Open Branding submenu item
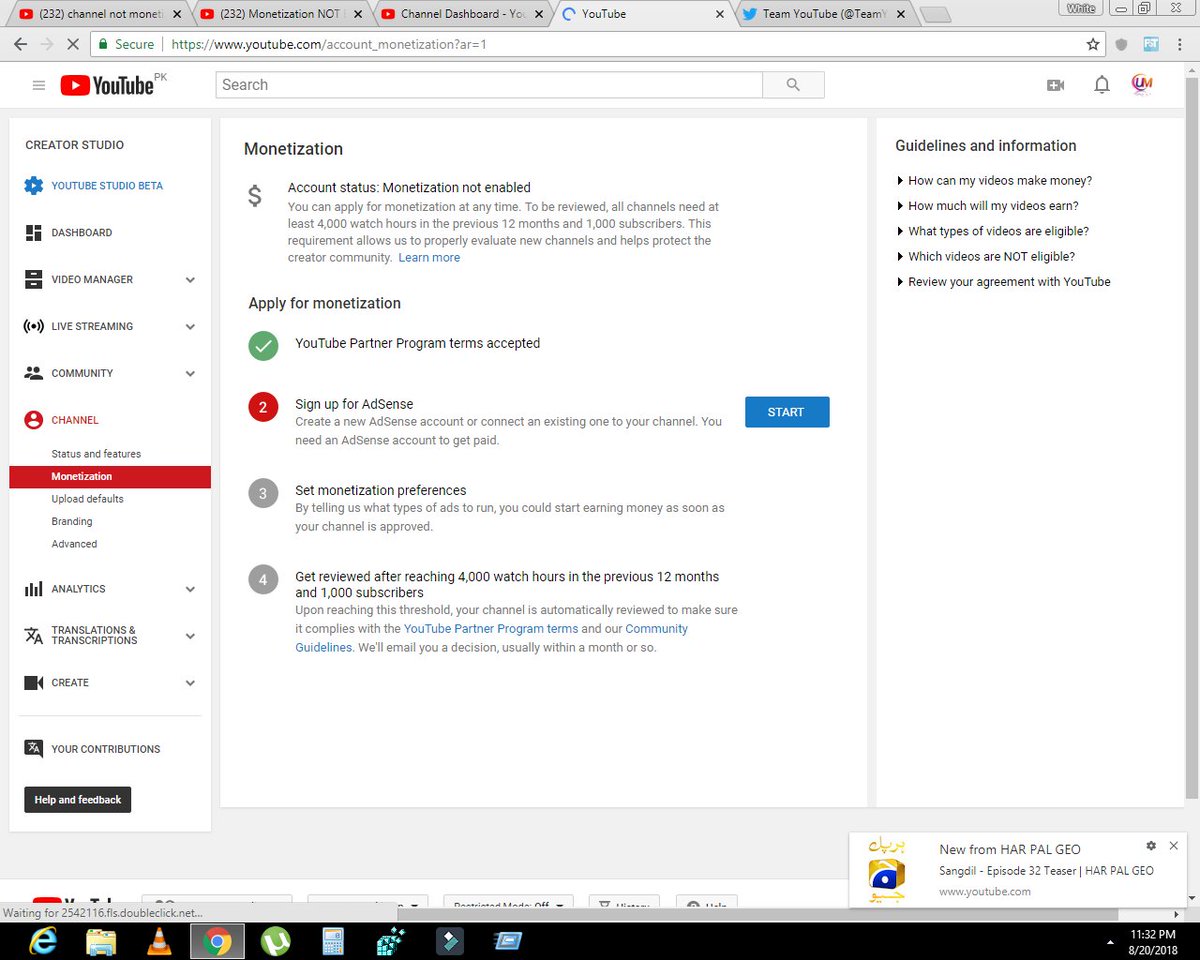The width and height of the screenshot is (1200, 960). 72,522
